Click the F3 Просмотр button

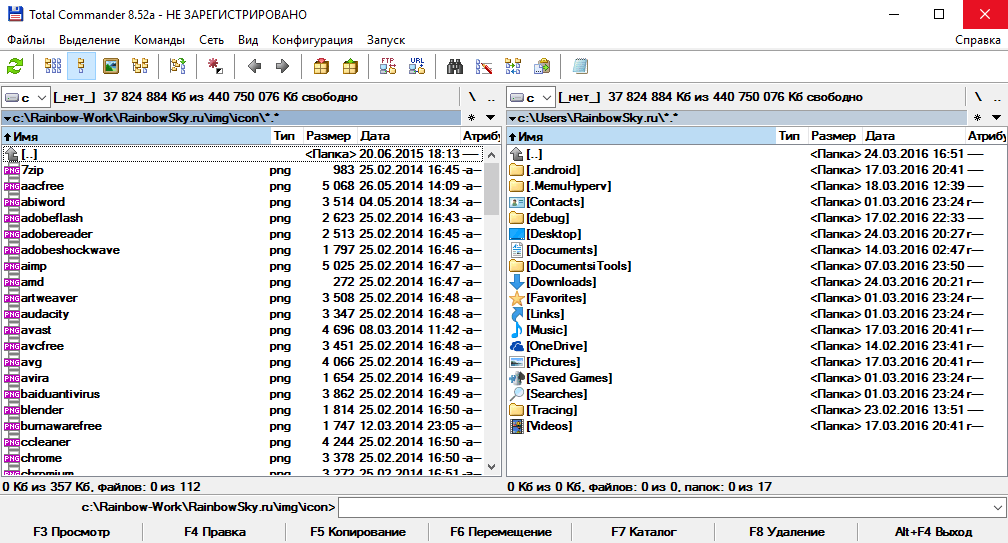tap(71, 532)
